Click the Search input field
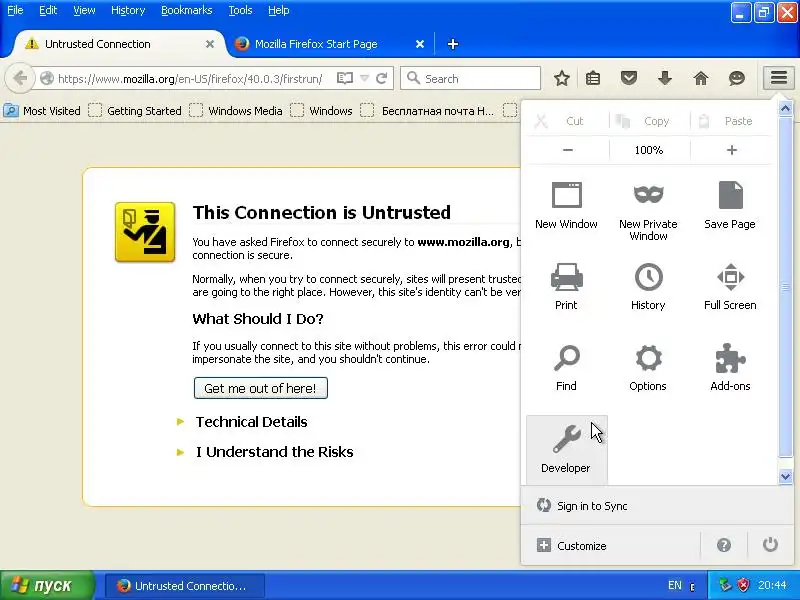Viewport: 800px width, 600px height. pyautogui.click(x=470, y=78)
